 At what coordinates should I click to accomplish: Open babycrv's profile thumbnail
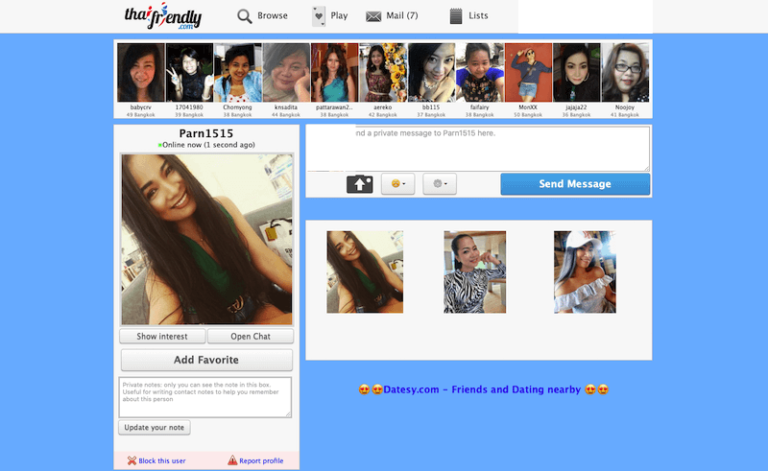click(x=140, y=74)
